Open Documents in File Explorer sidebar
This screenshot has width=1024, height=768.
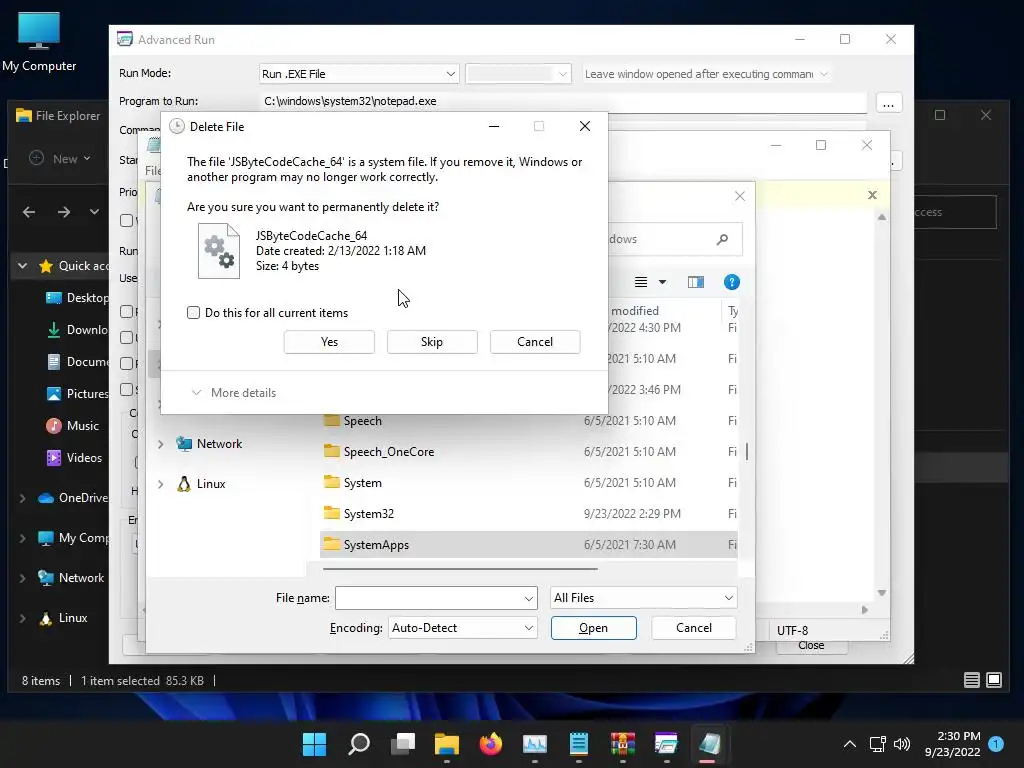pos(76,362)
